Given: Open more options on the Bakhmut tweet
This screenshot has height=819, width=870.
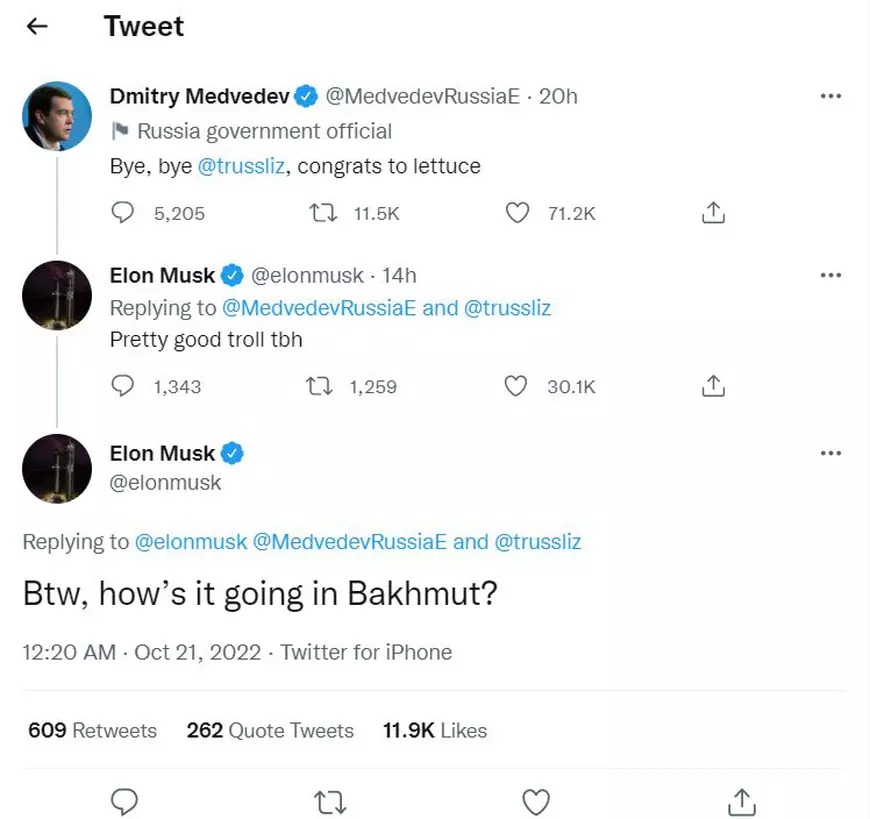Looking at the screenshot, I should [x=831, y=453].
